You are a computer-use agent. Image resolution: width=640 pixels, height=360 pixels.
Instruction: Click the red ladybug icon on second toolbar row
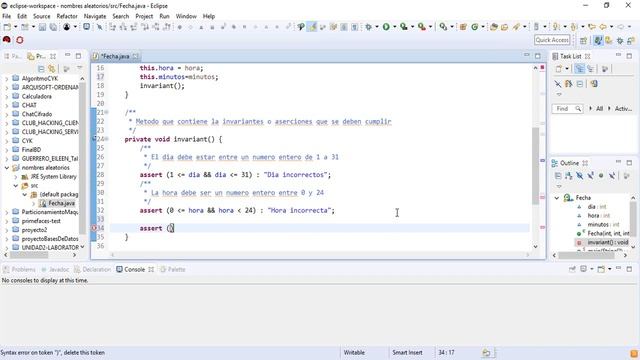click(7, 40)
